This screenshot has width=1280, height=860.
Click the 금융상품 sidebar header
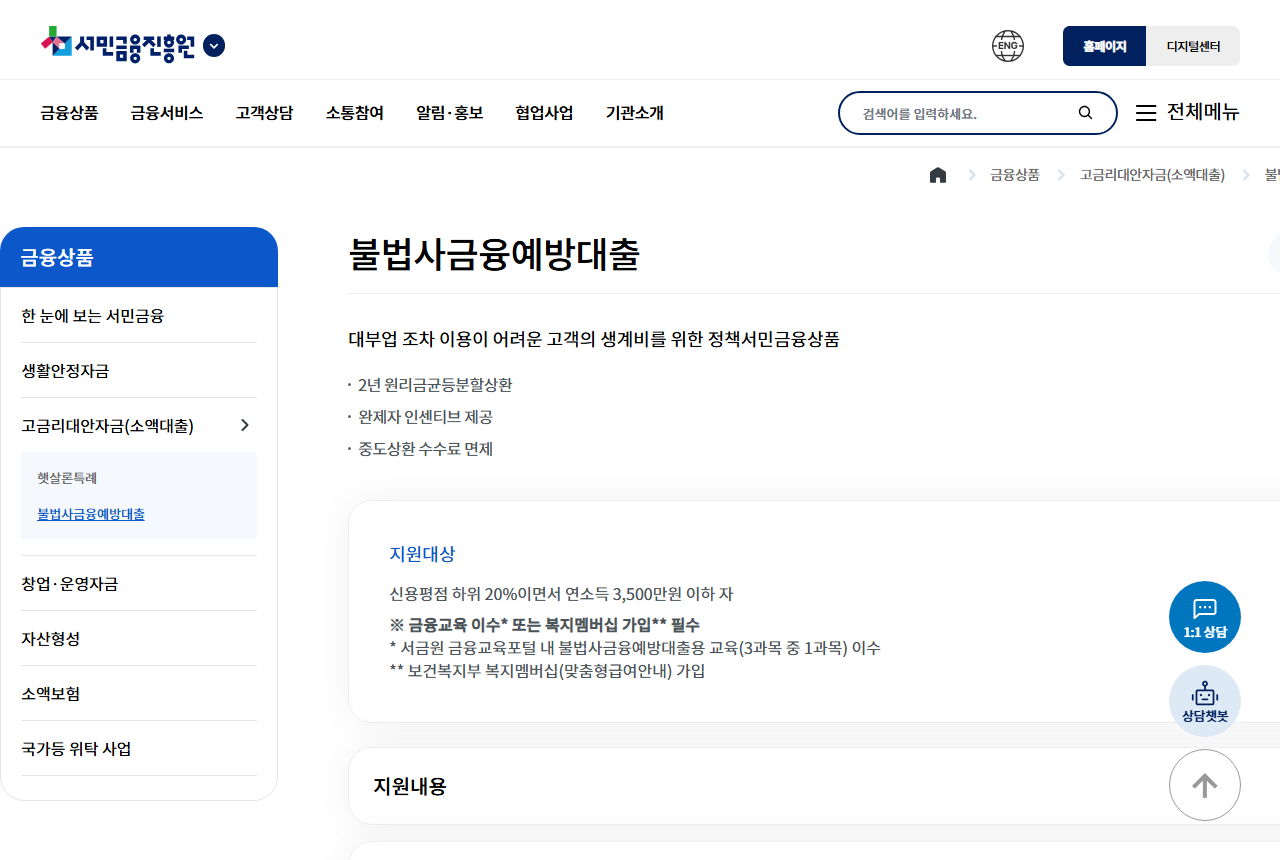coord(139,257)
